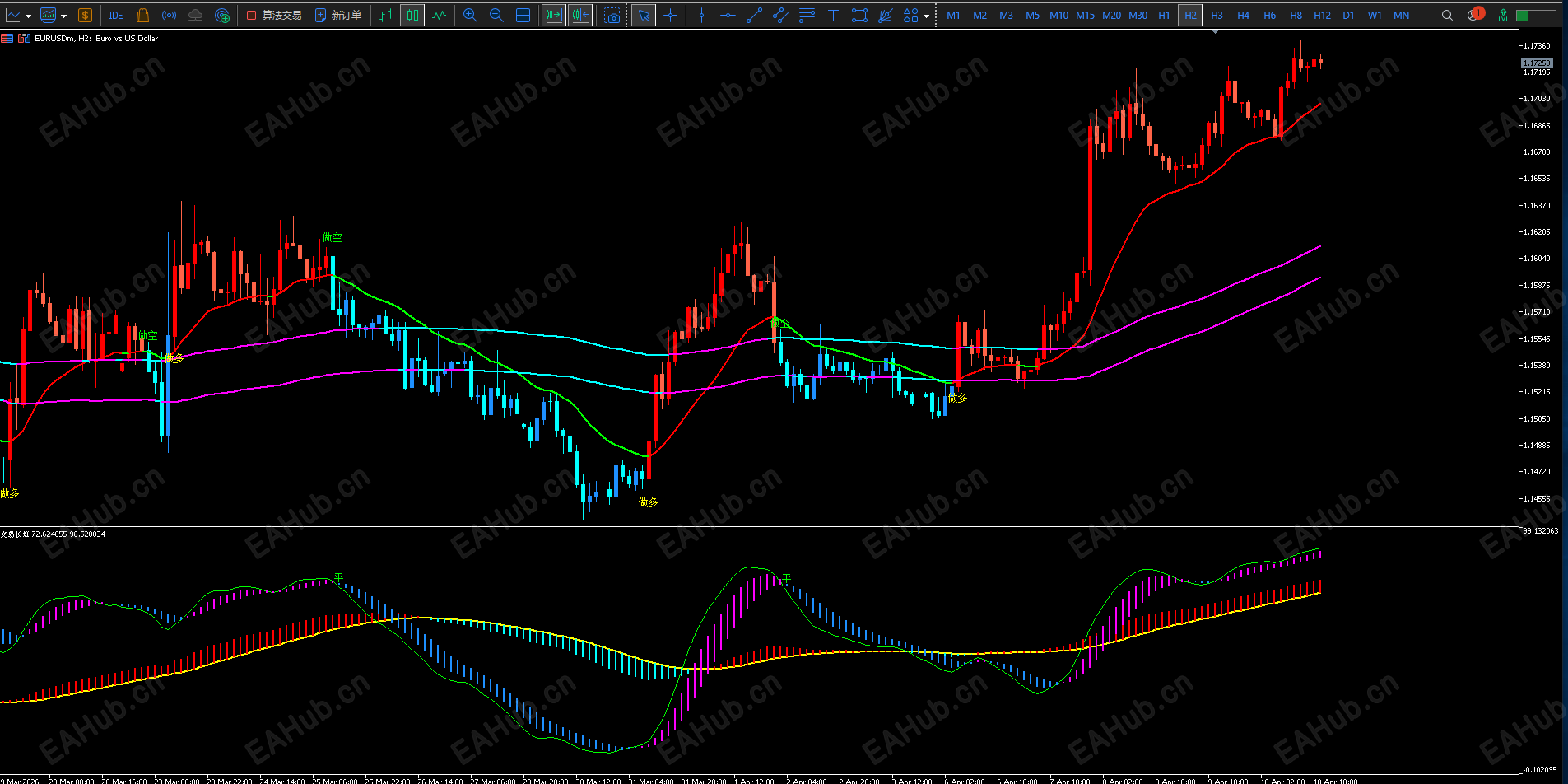Toggle chart shift from right edge
The image size is (1568, 784).
tap(580, 15)
